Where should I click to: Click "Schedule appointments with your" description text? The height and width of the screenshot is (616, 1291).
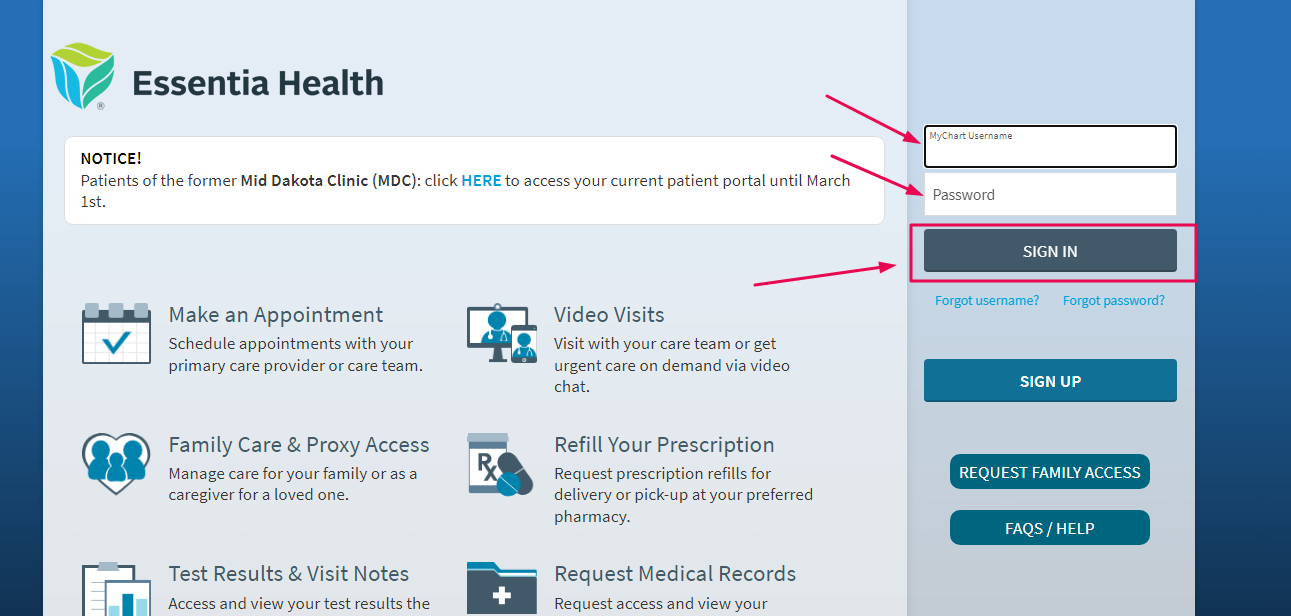[x=291, y=344]
